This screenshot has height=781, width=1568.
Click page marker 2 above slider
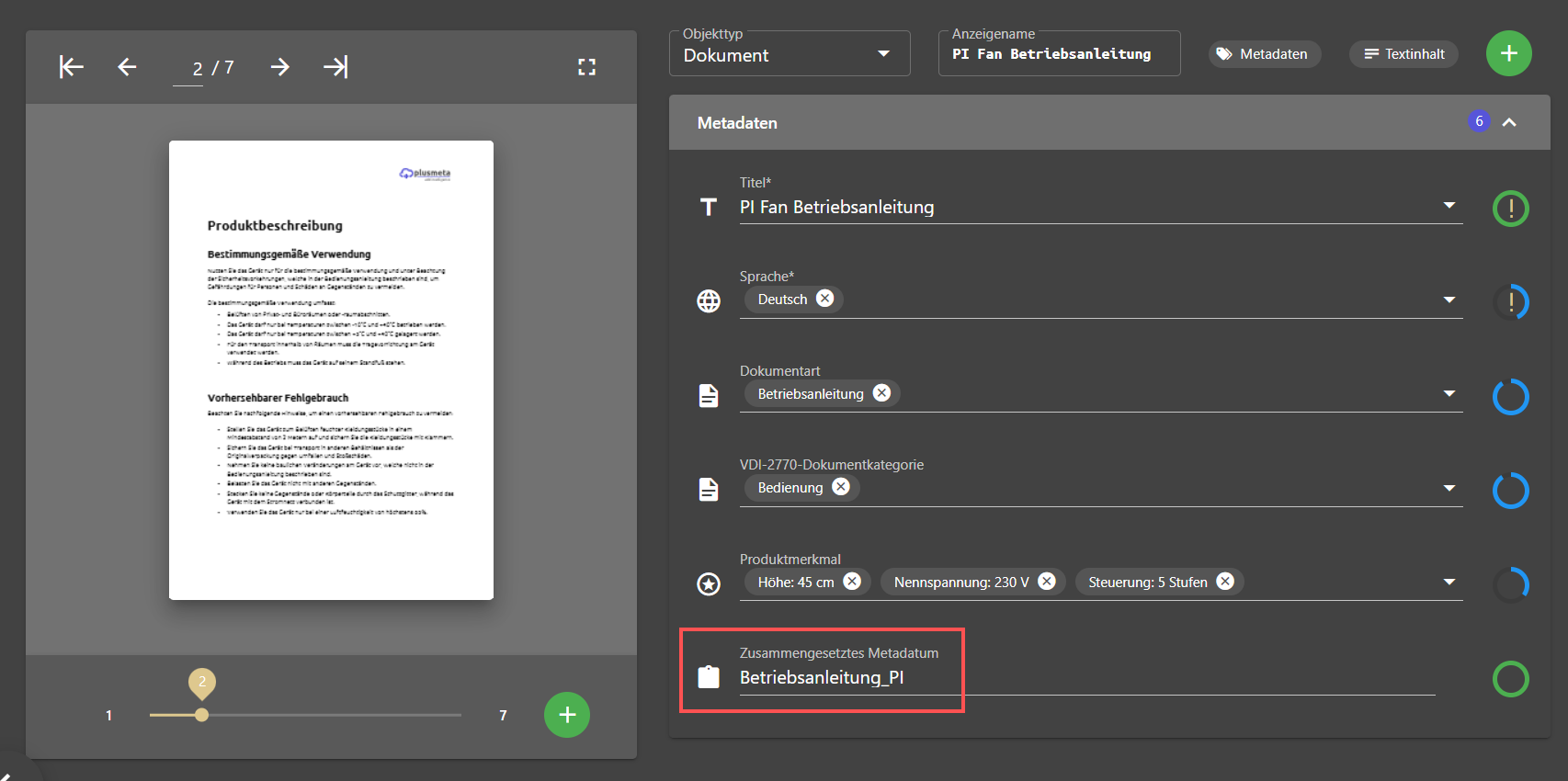pos(202,683)
